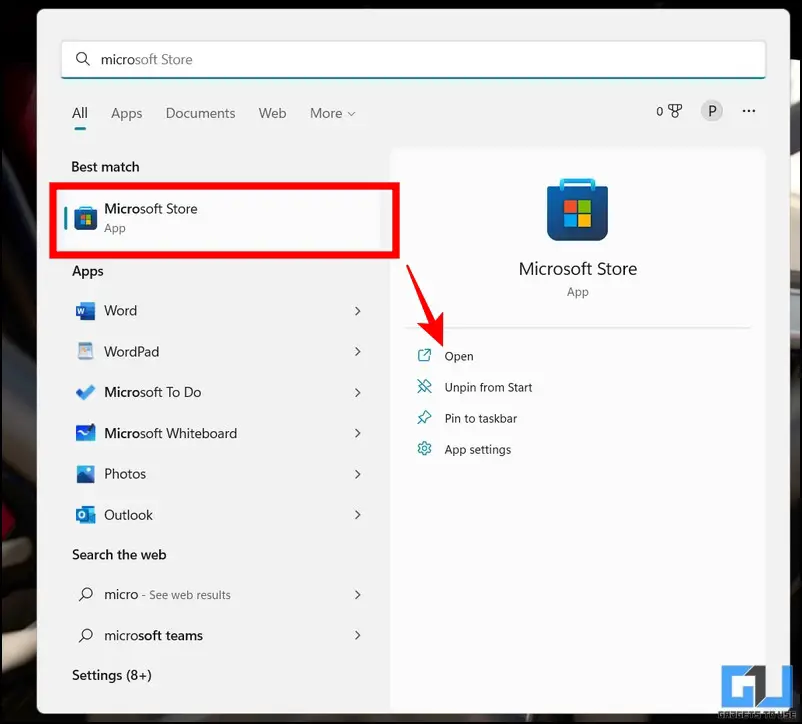802x724 pixels.
Task: Switch to the Apps filter tab
Action: tap(127, 113)
